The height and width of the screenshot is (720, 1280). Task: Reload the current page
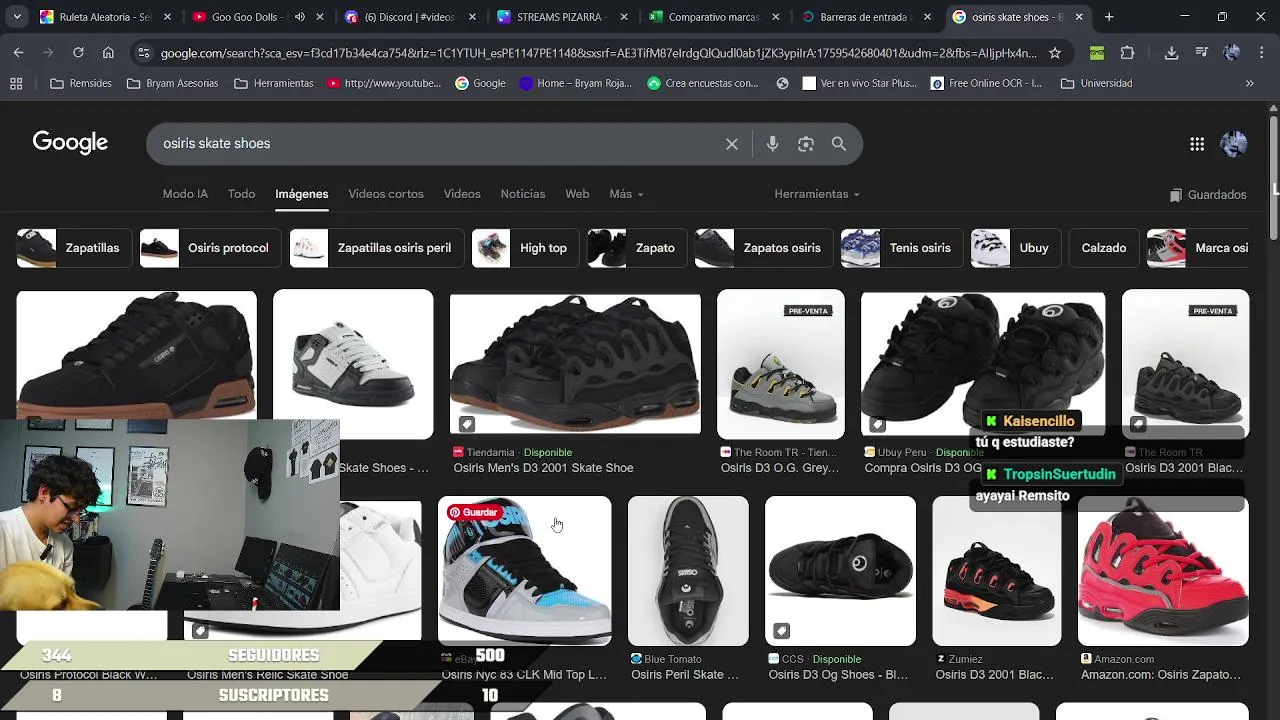pyautogui.click(x=78, y=53)
